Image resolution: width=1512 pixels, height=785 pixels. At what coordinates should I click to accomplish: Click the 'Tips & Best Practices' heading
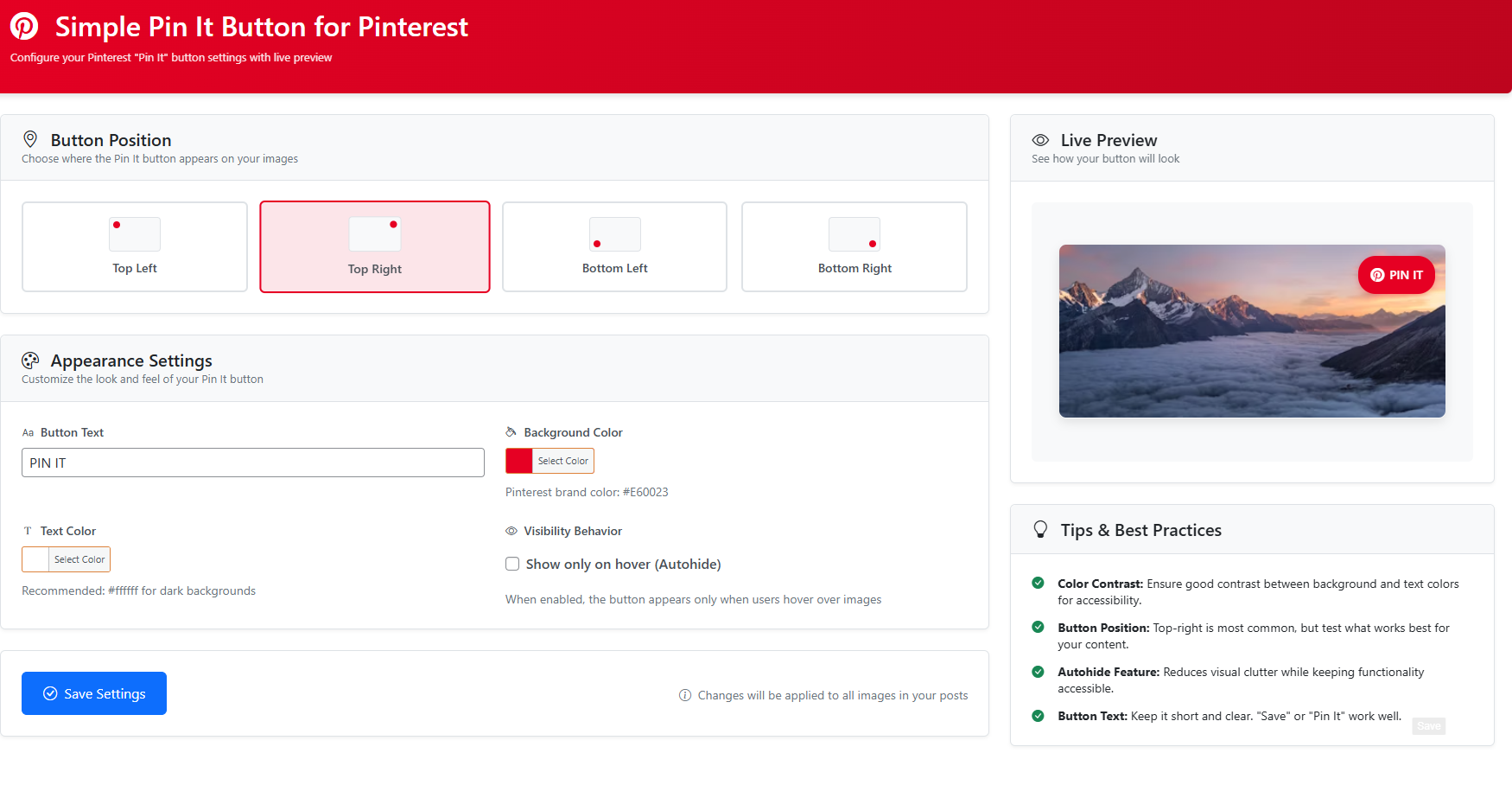click(1141, 530)
